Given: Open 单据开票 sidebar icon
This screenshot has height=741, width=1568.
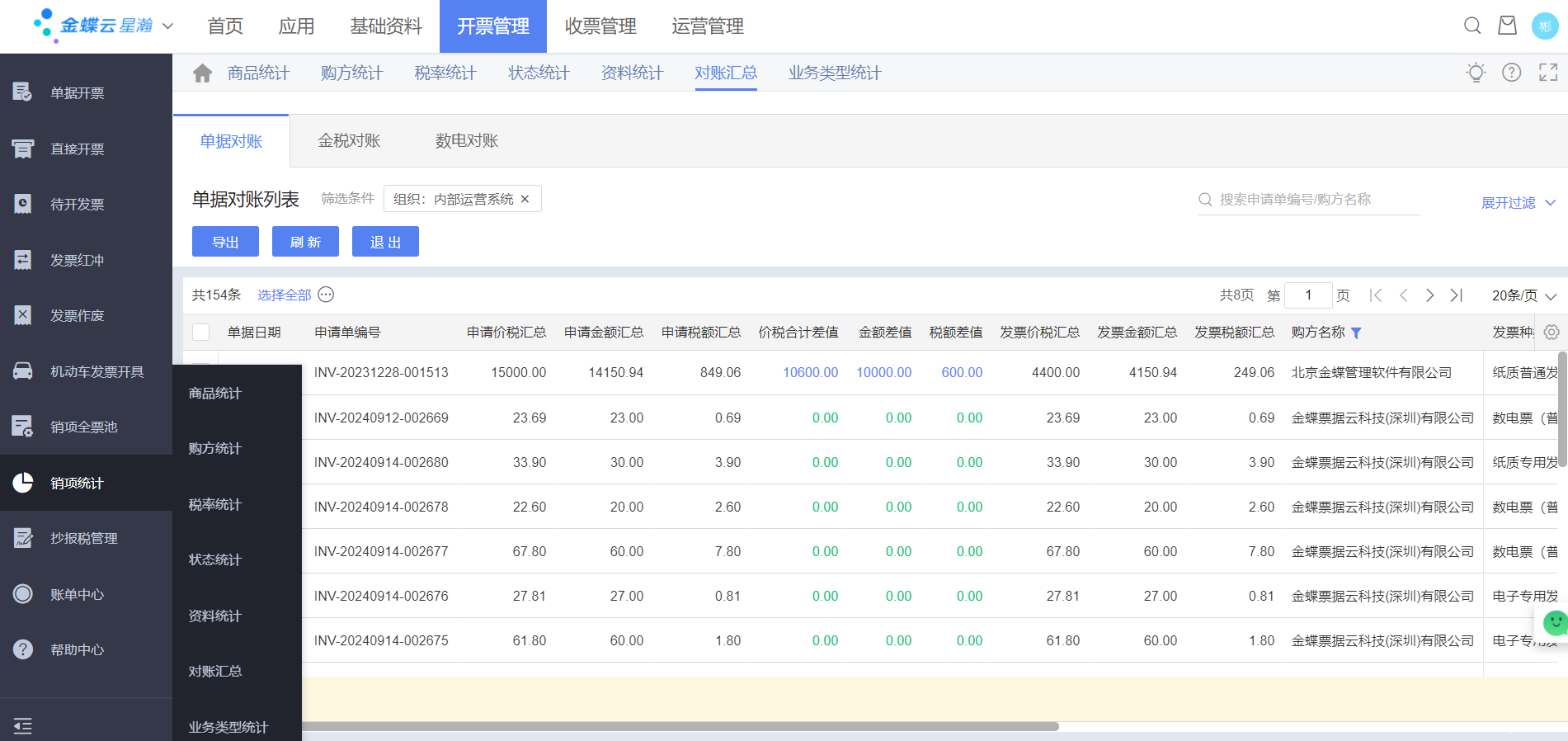Looking at the screenshot, I should (x=22, y=92).
